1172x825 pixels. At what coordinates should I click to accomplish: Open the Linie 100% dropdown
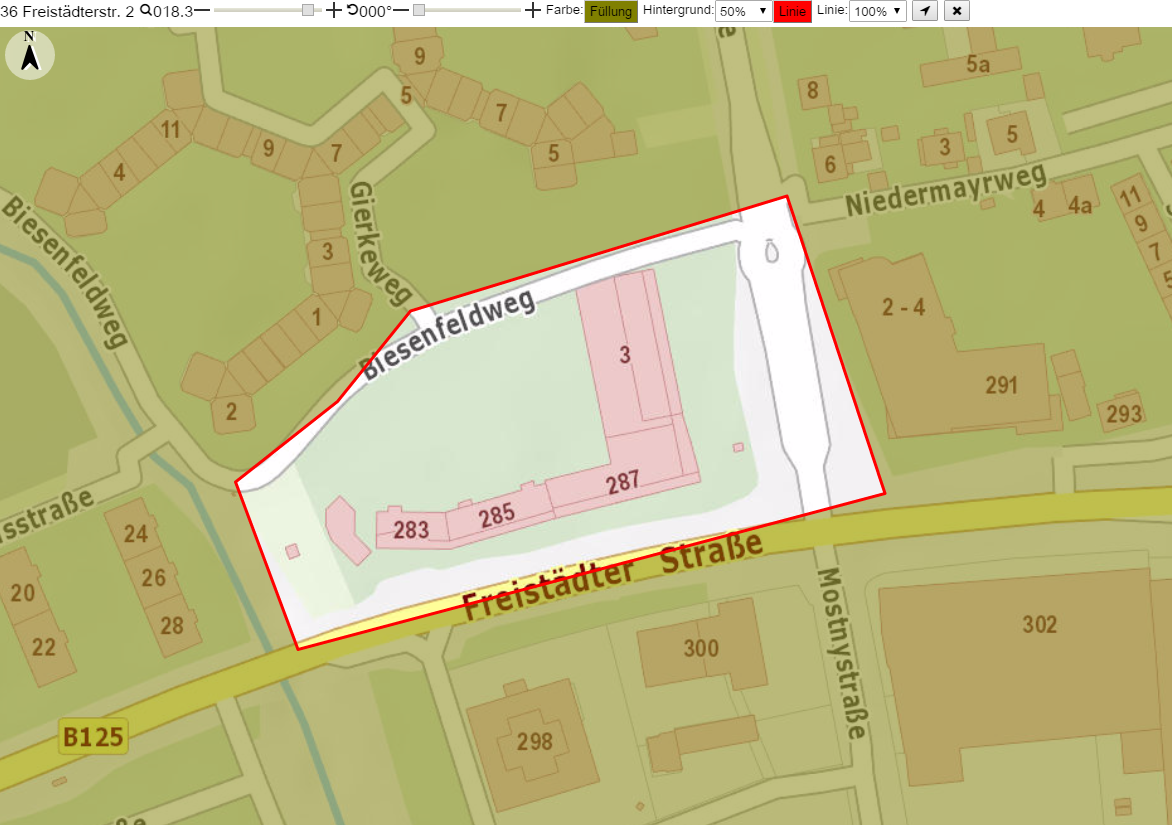point(878,11)
